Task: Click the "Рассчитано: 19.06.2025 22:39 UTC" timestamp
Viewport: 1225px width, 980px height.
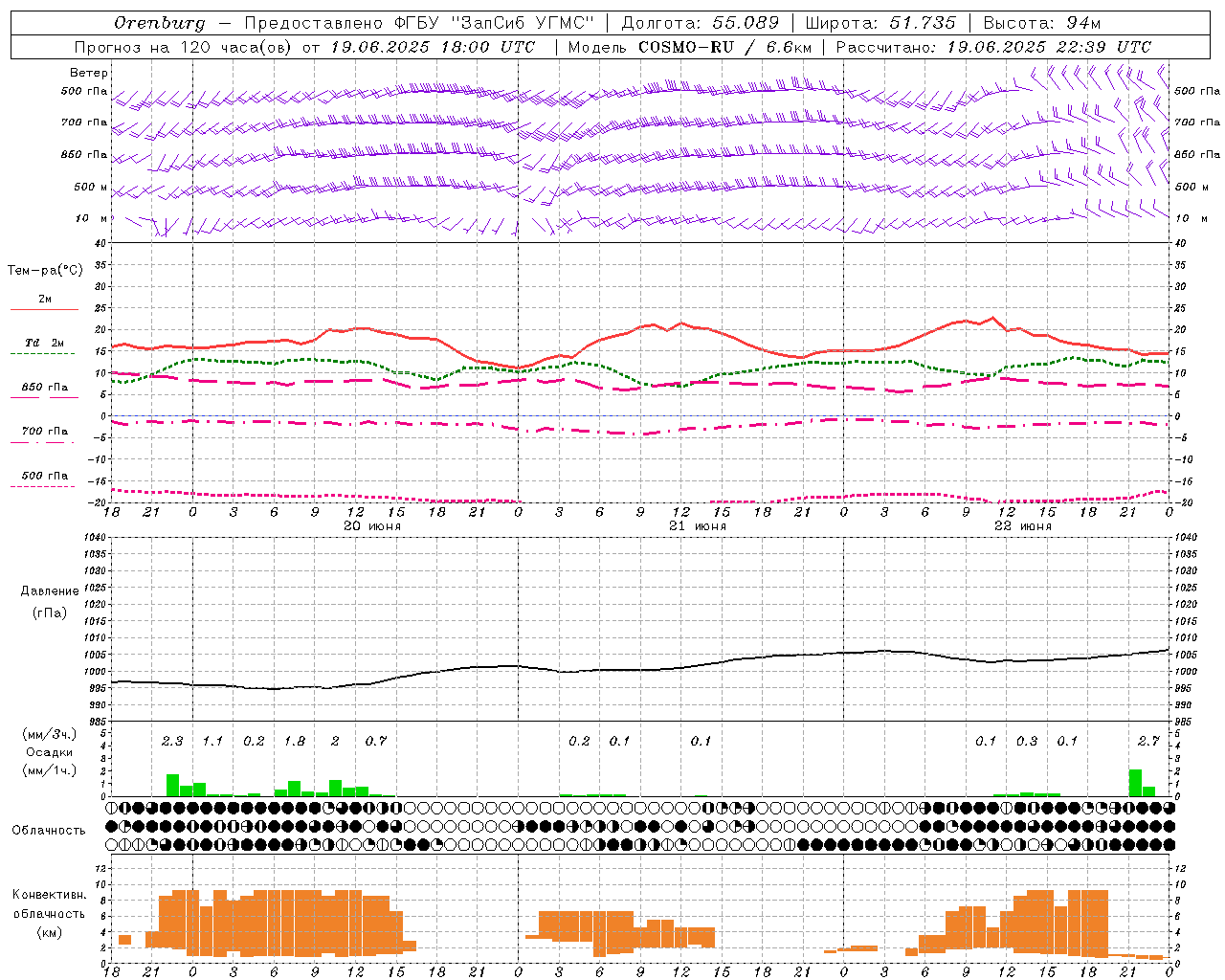Action: tap(993, 47)
